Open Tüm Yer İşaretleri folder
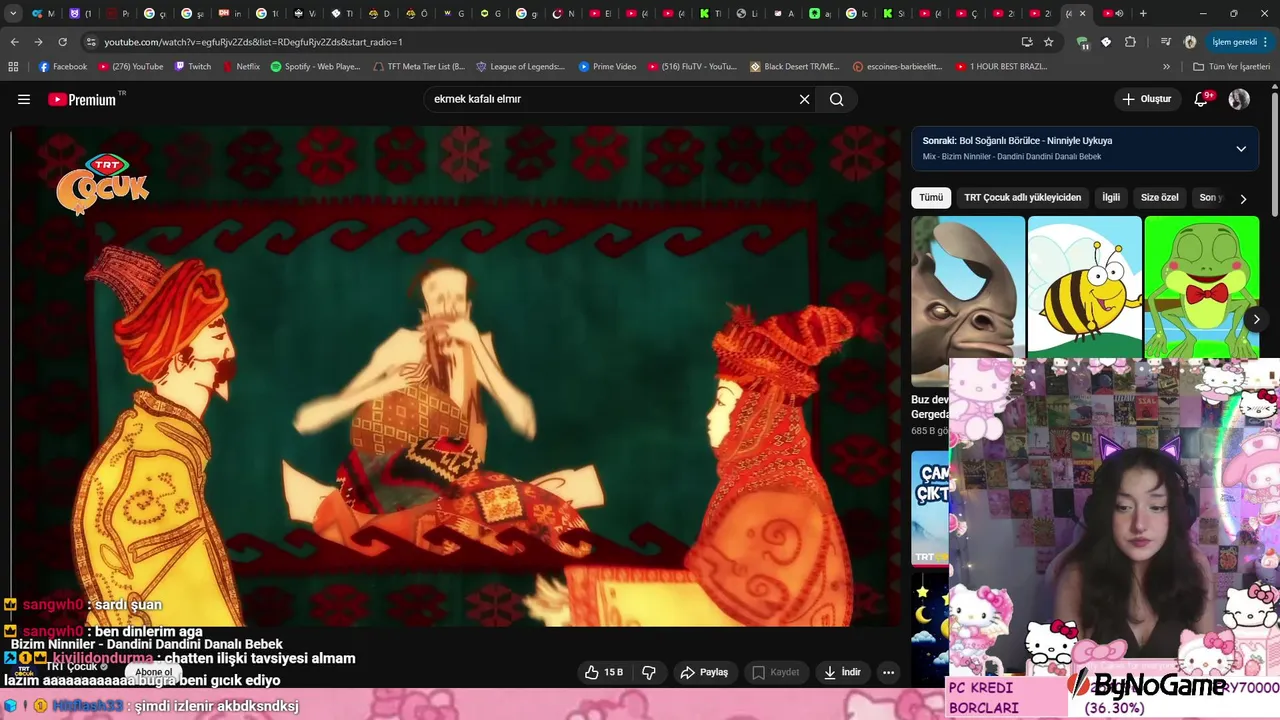Image resolution: width=1280 pixels, height=720 pixels. coord(1232,66)
